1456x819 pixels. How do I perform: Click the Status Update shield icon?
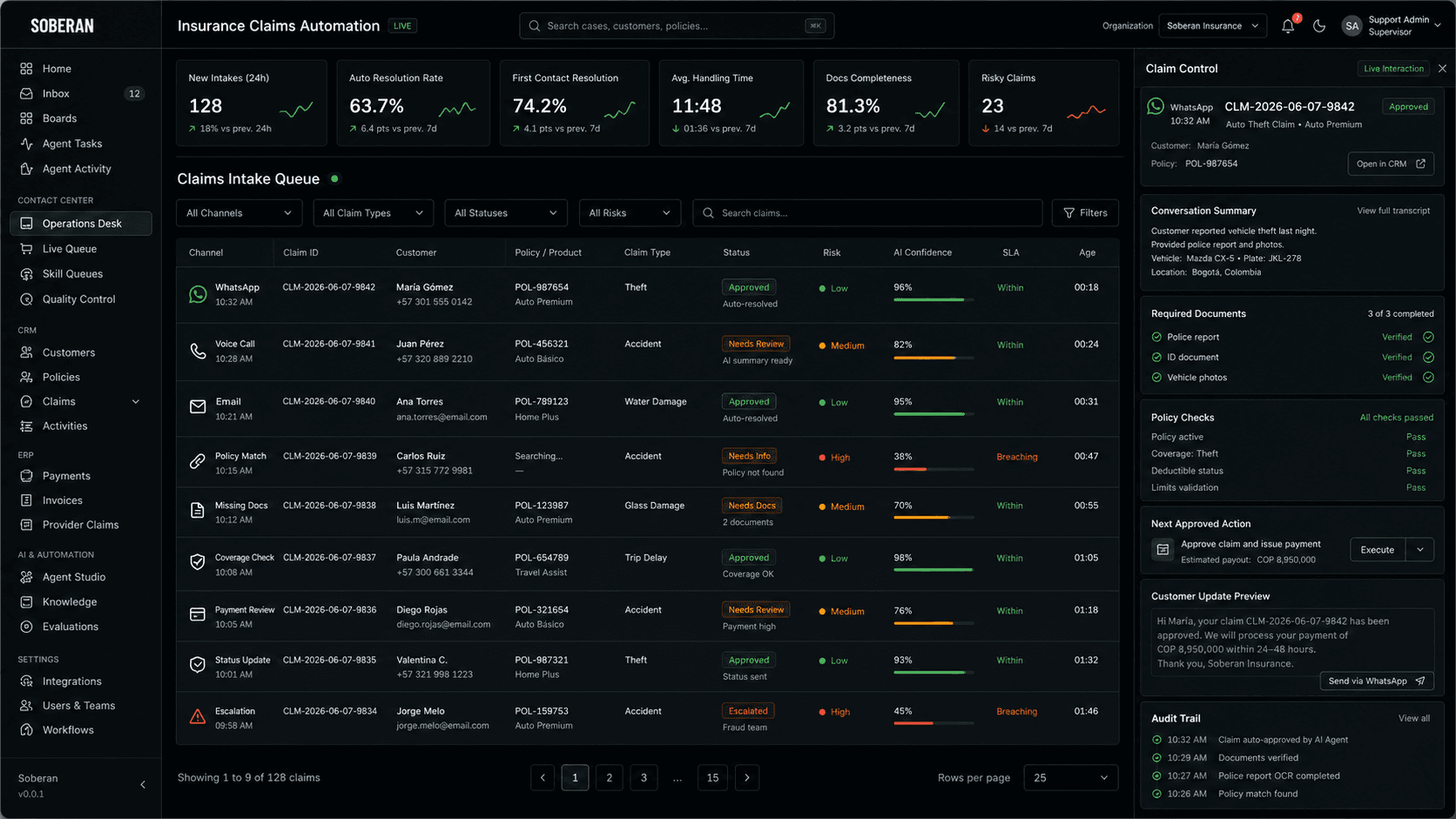pos(198,665)
